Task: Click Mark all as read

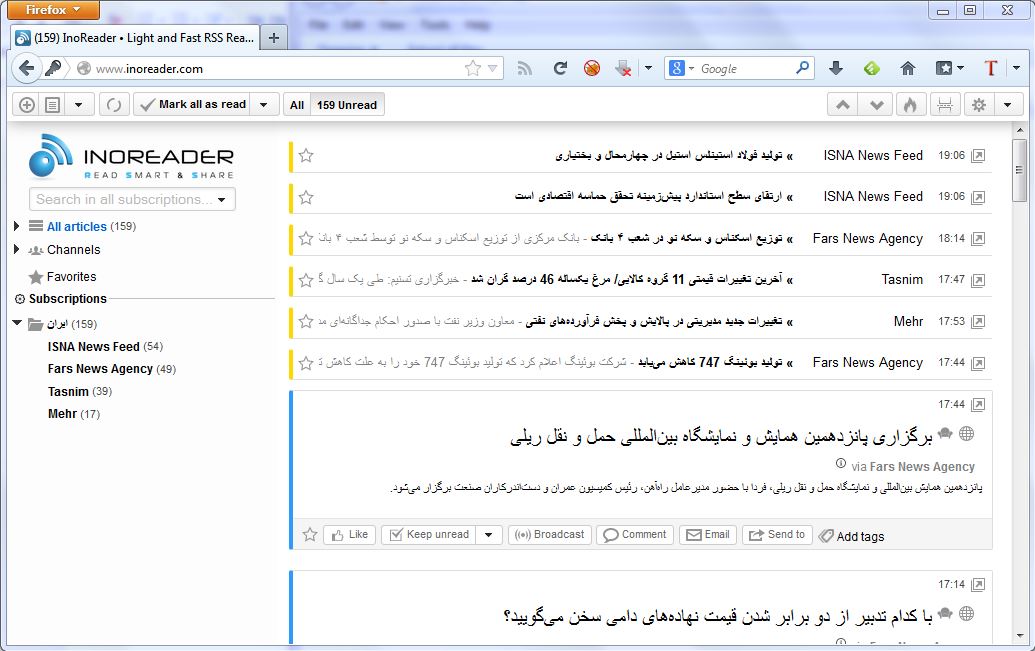Action: [x=193, y=104]
